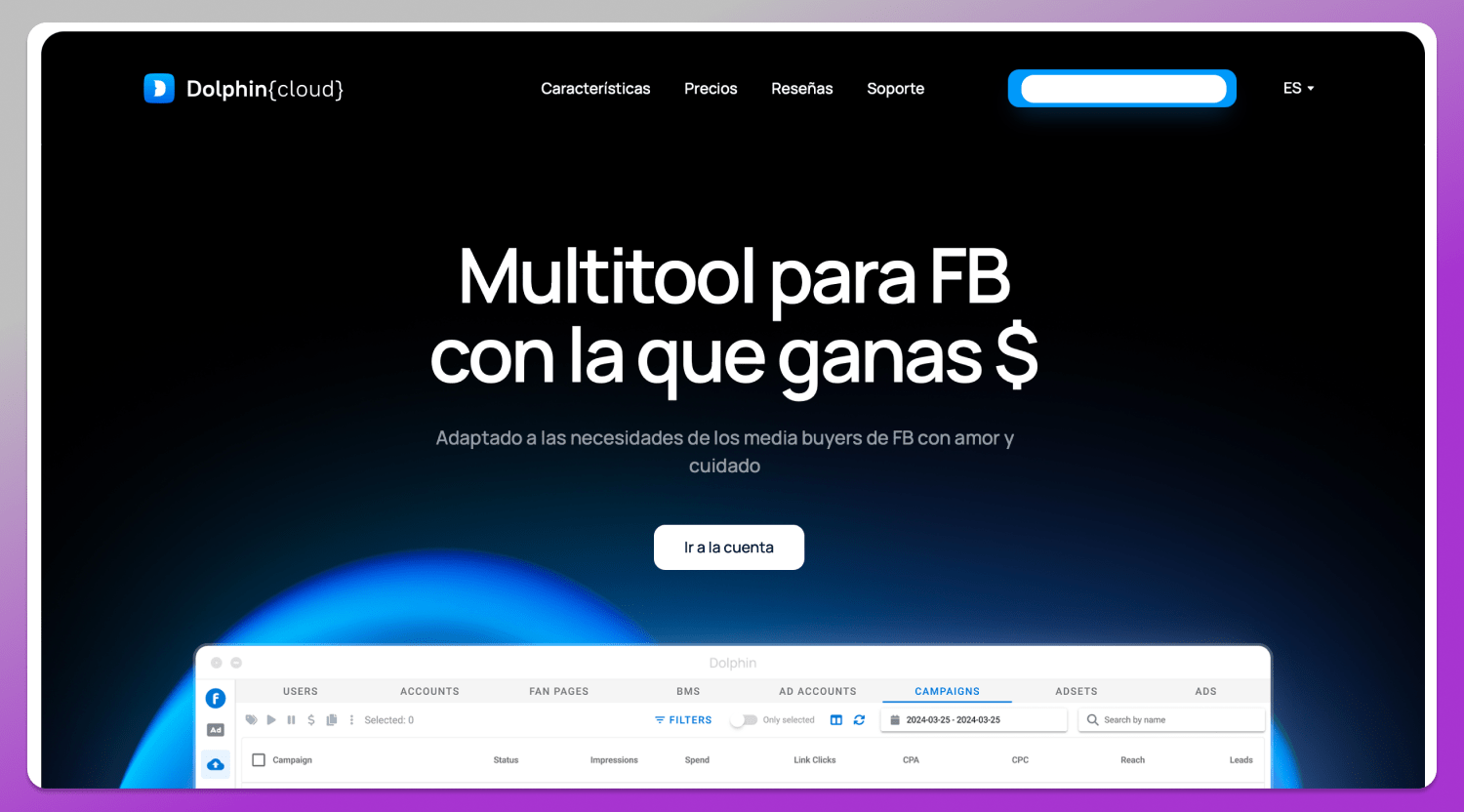The image size is (1464, 812).
Task: Tick the Campaign select-all checkbox
Action: pos(259,760)
